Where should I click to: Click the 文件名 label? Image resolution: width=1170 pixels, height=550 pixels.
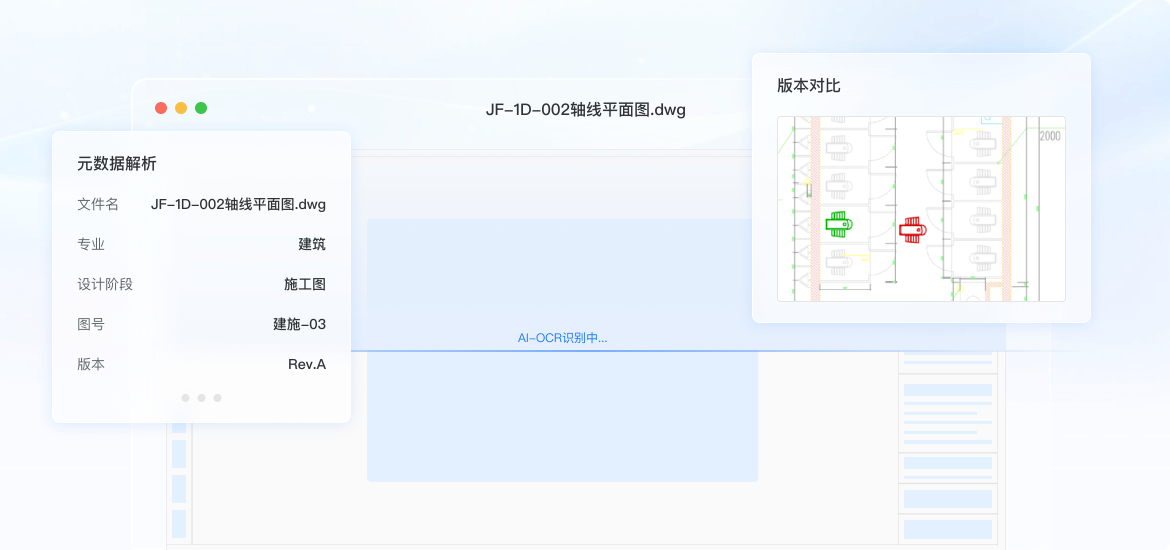point(98,204)
